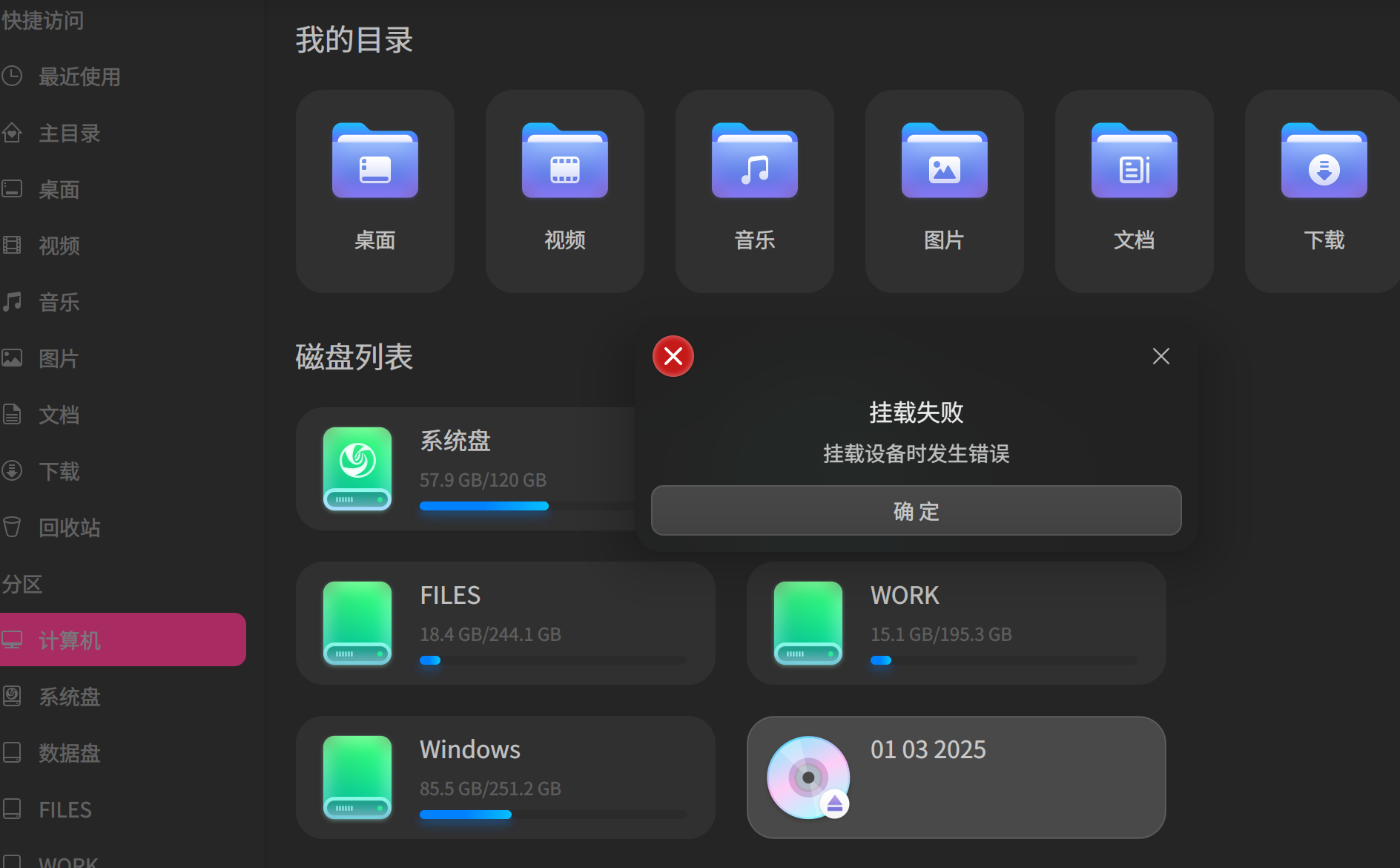Open the 文档 folder card
The height and width of the screenshot is (868, 1400).
click(x=1134, y=191)
